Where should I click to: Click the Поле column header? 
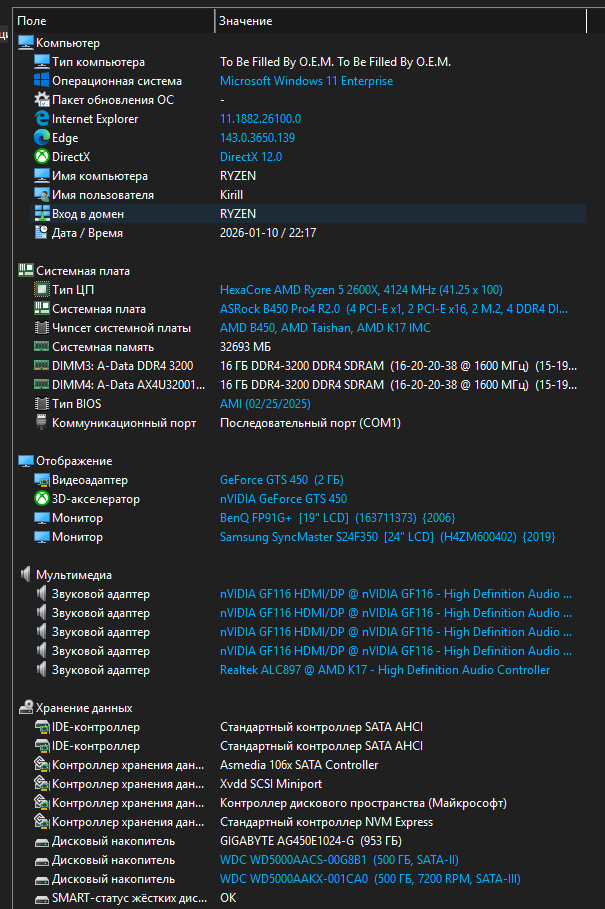(113, 21)
